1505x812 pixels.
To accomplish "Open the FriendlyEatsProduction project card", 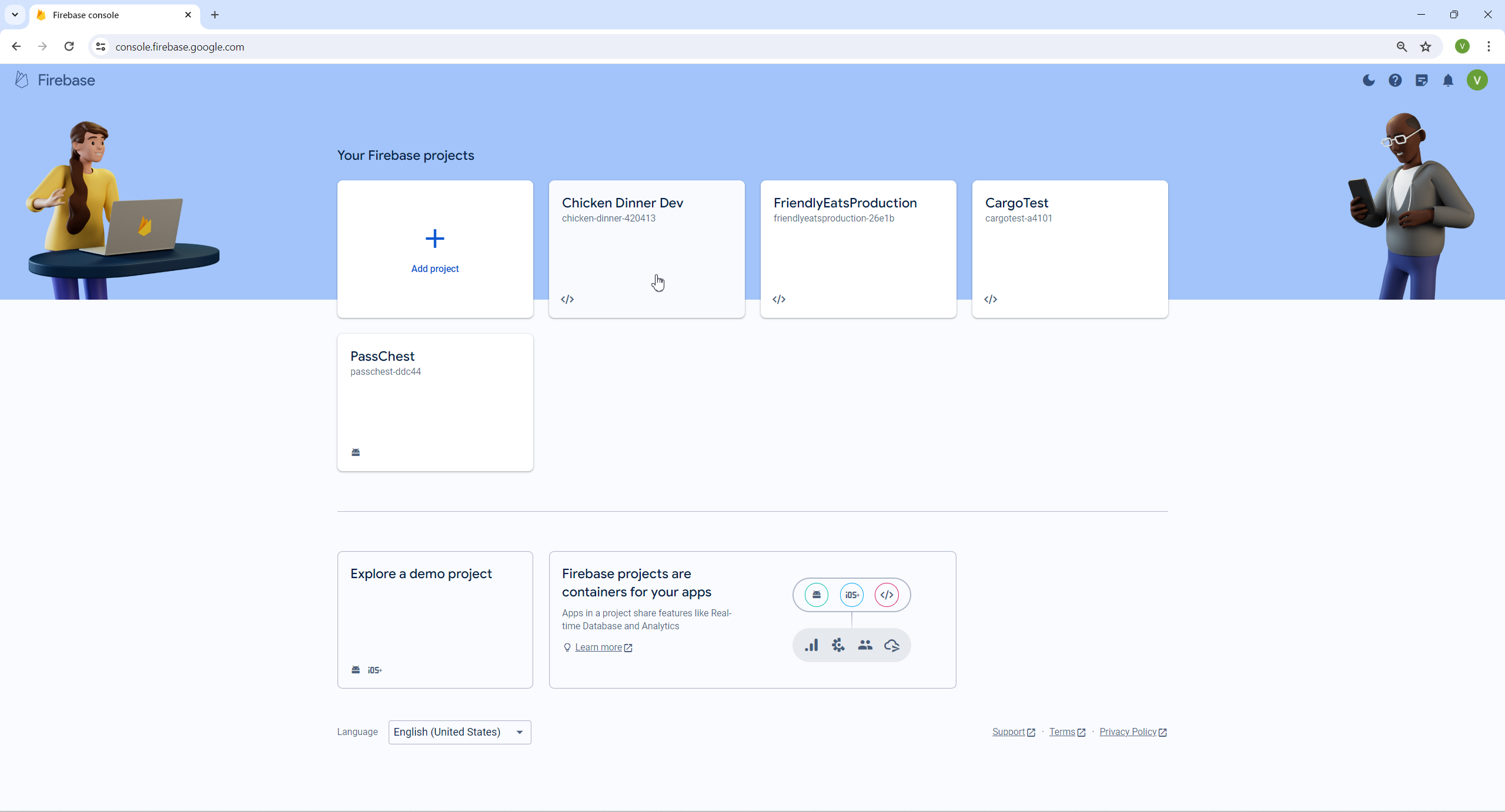I will tap(858, 249).
